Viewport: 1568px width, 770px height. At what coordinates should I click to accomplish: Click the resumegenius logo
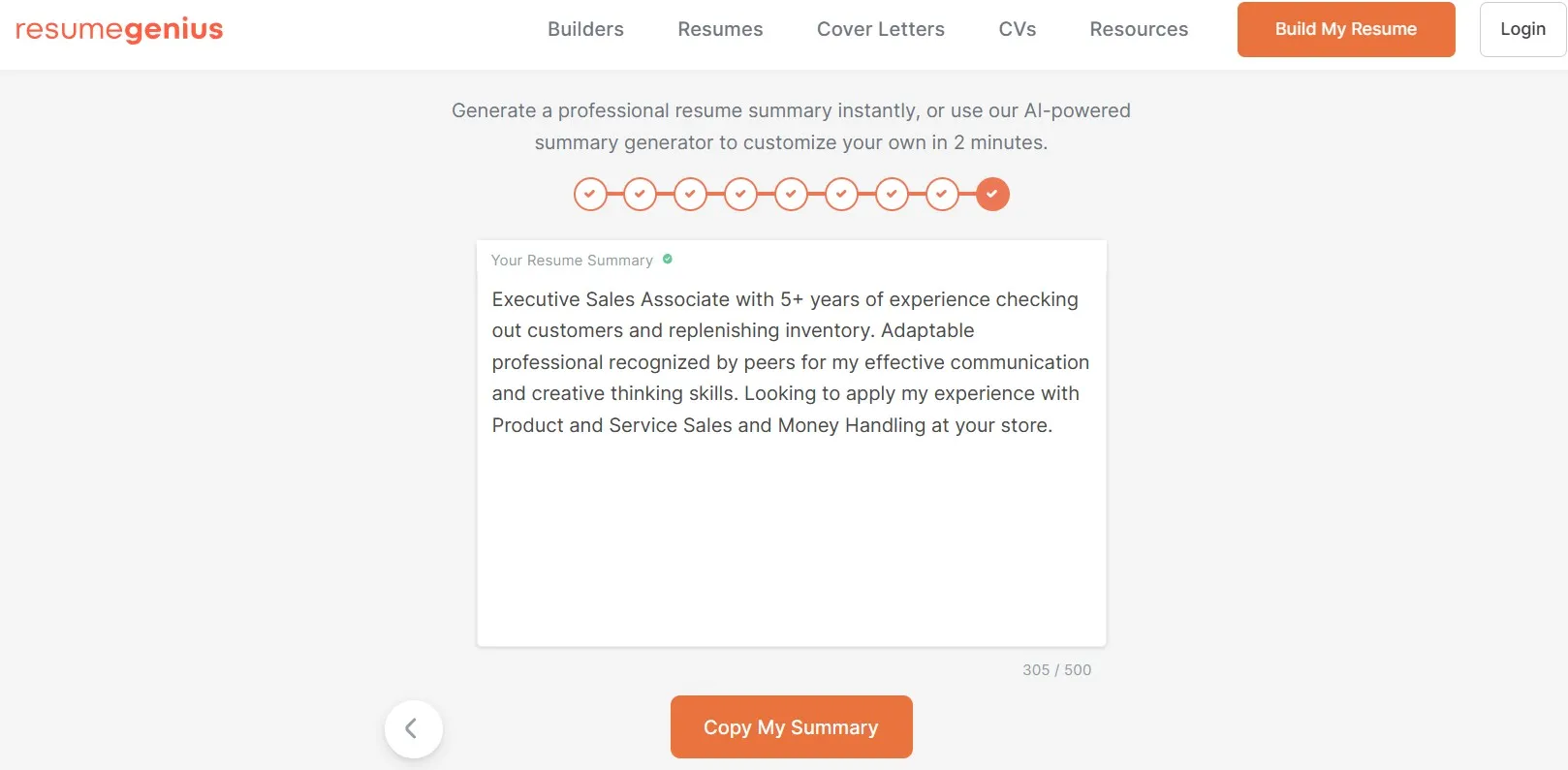point(118,29)
